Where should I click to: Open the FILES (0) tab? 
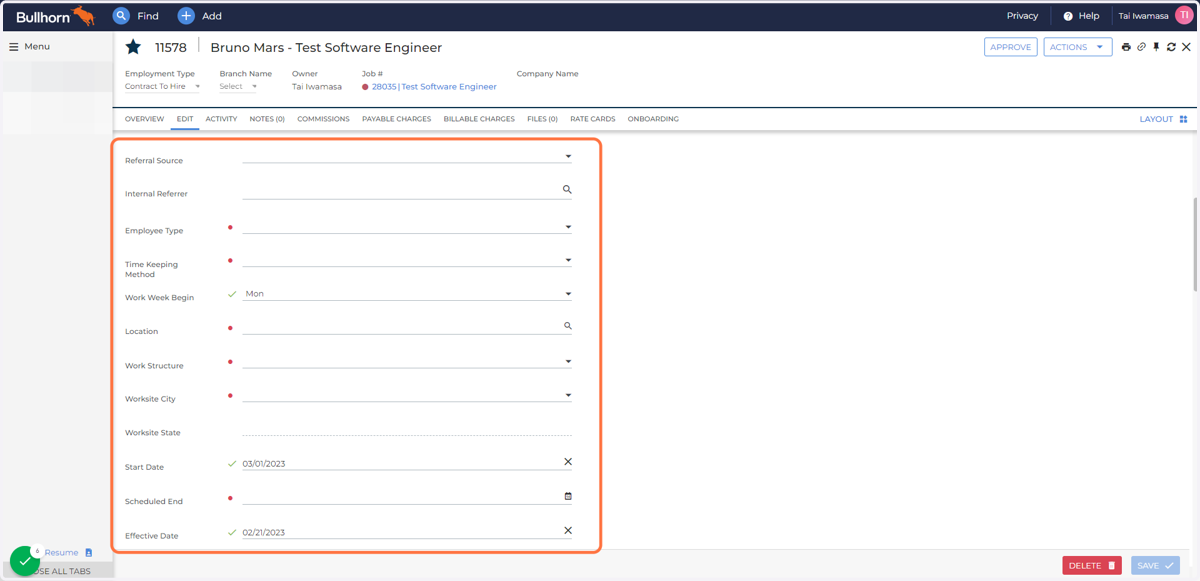coord(542,119)
